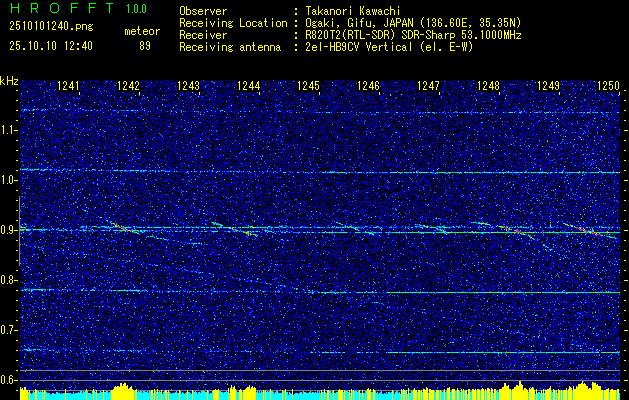Click the 1247 time marker
The image size is (629, 400).
pos(428,85)
